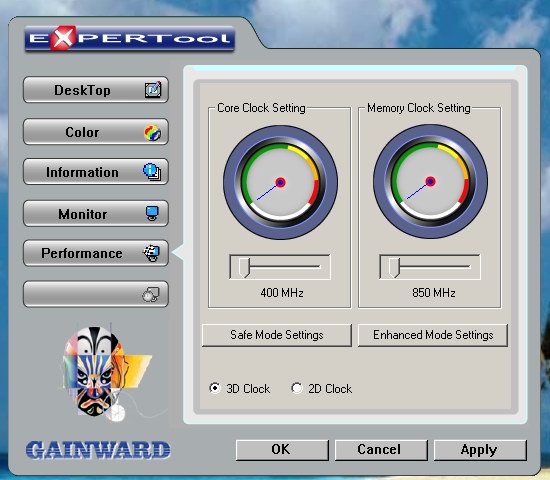550x480 pixels.
Task: Click the Memory Clock gauge dial
Action: (x=430, y=181)
